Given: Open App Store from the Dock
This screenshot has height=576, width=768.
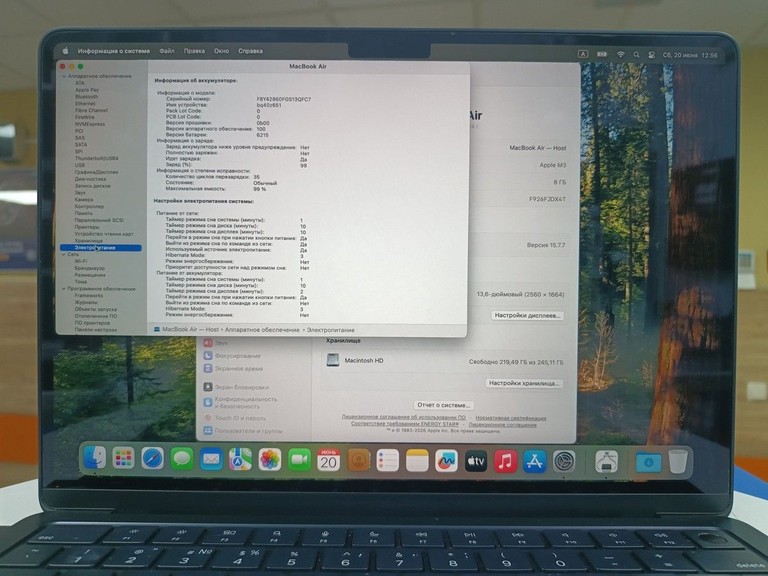Looking at the screenshot, I should coord(534,461).
